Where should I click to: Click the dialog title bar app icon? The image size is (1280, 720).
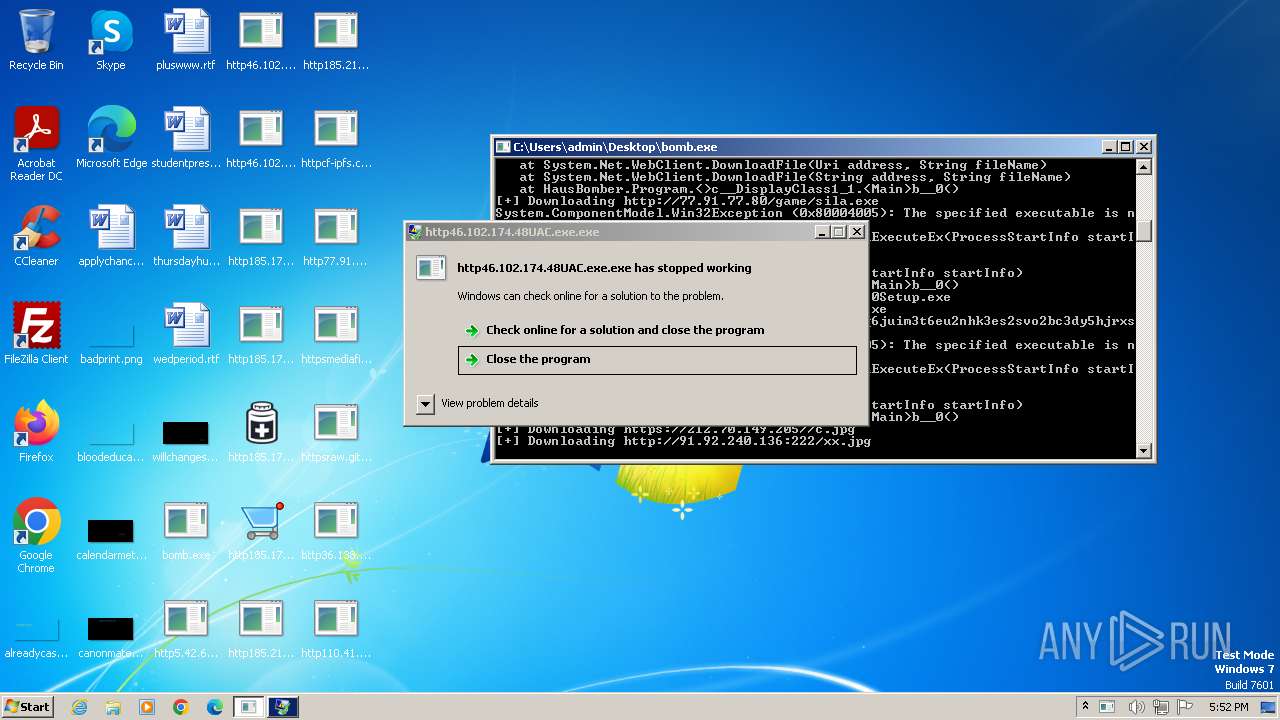[x=415, y=232]
